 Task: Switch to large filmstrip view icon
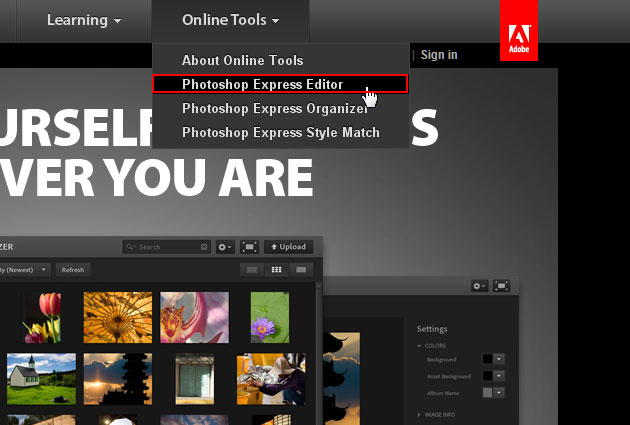(x=301, y=270)
